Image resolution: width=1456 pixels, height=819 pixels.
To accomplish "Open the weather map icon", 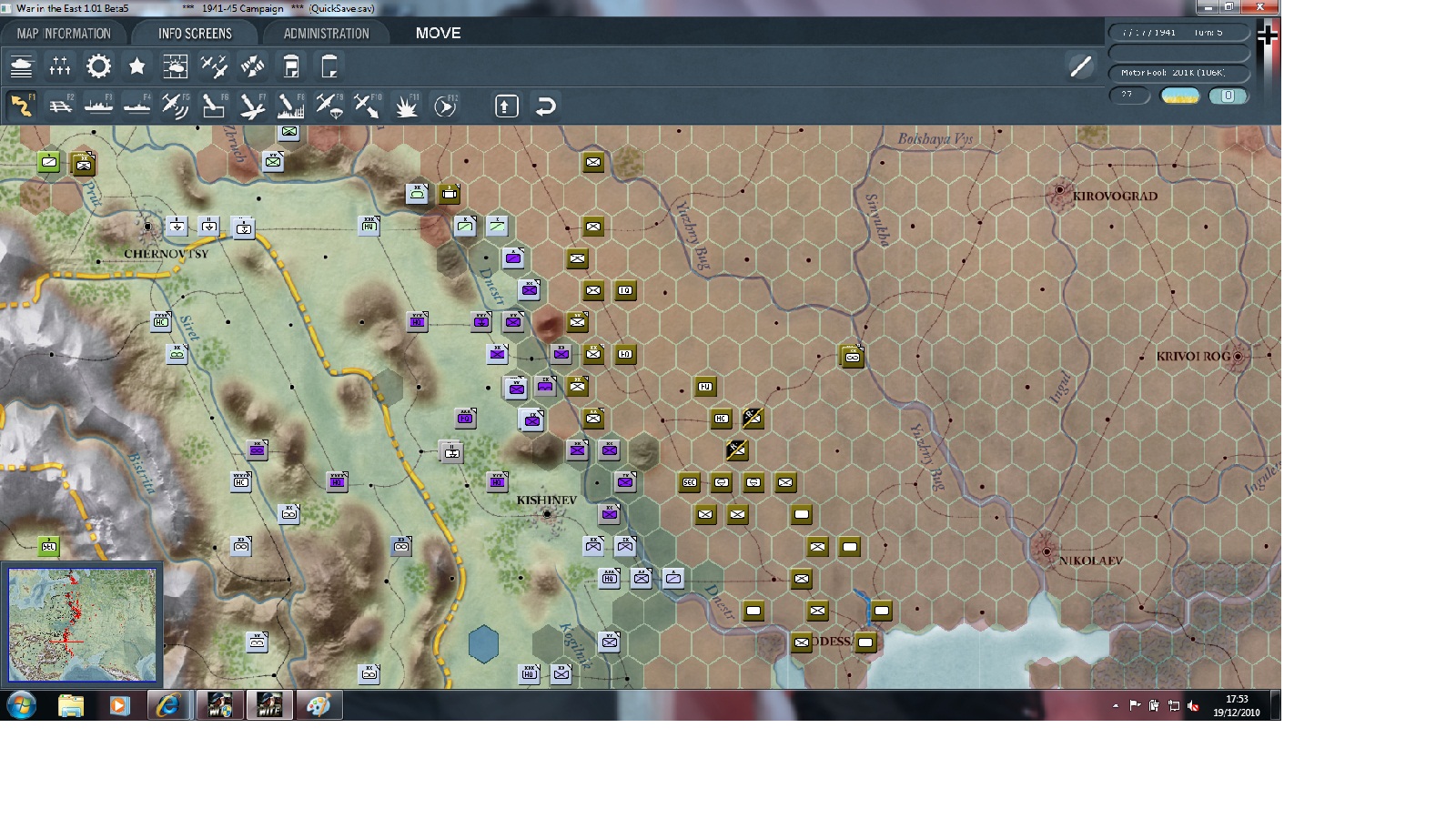I will (175, 66).
